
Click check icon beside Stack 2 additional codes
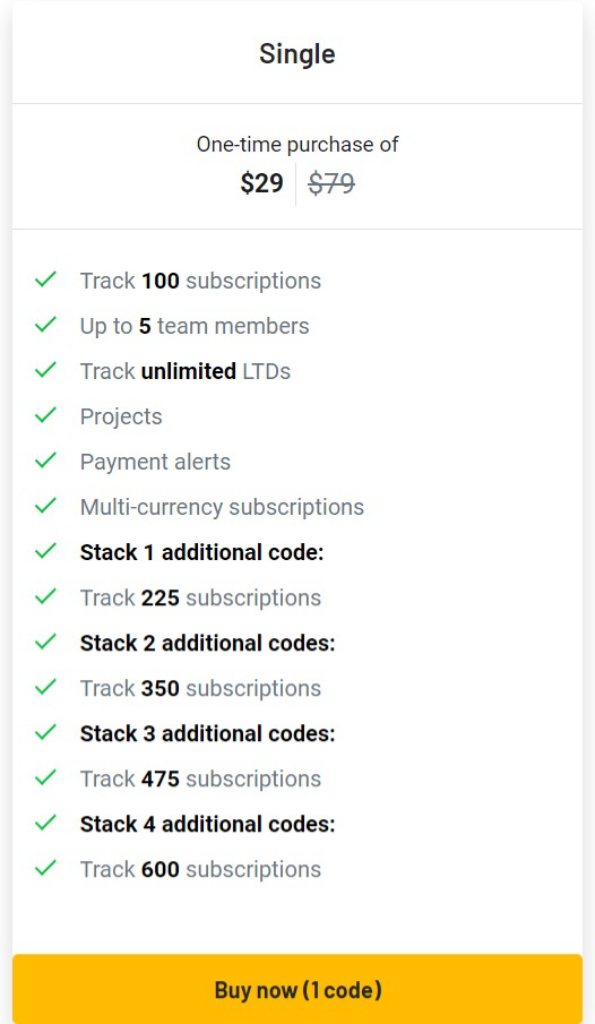pyautogui.click(x=46, y=642)
